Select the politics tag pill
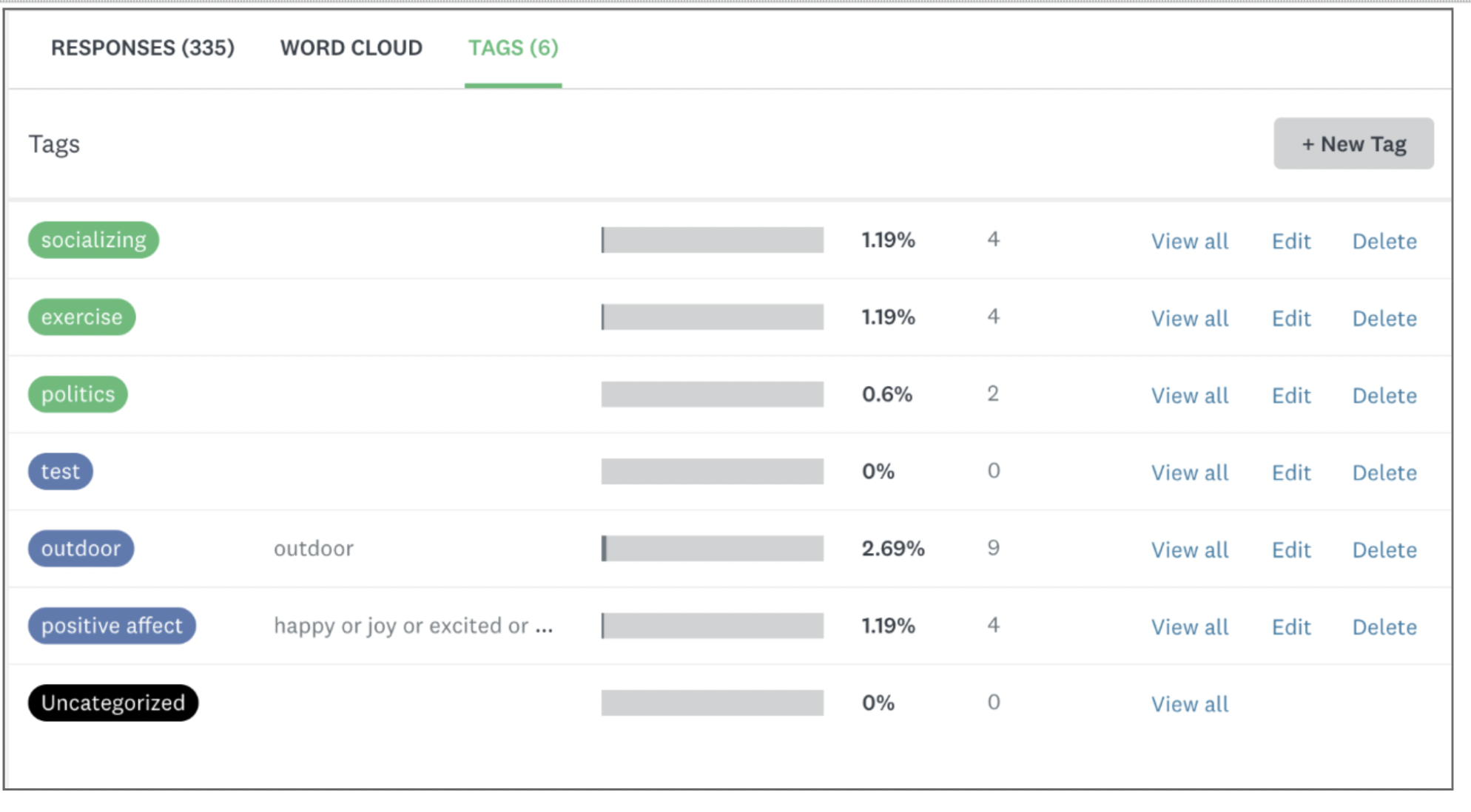The height and width of the screenshot is (812, 1471). pos(77,394)
